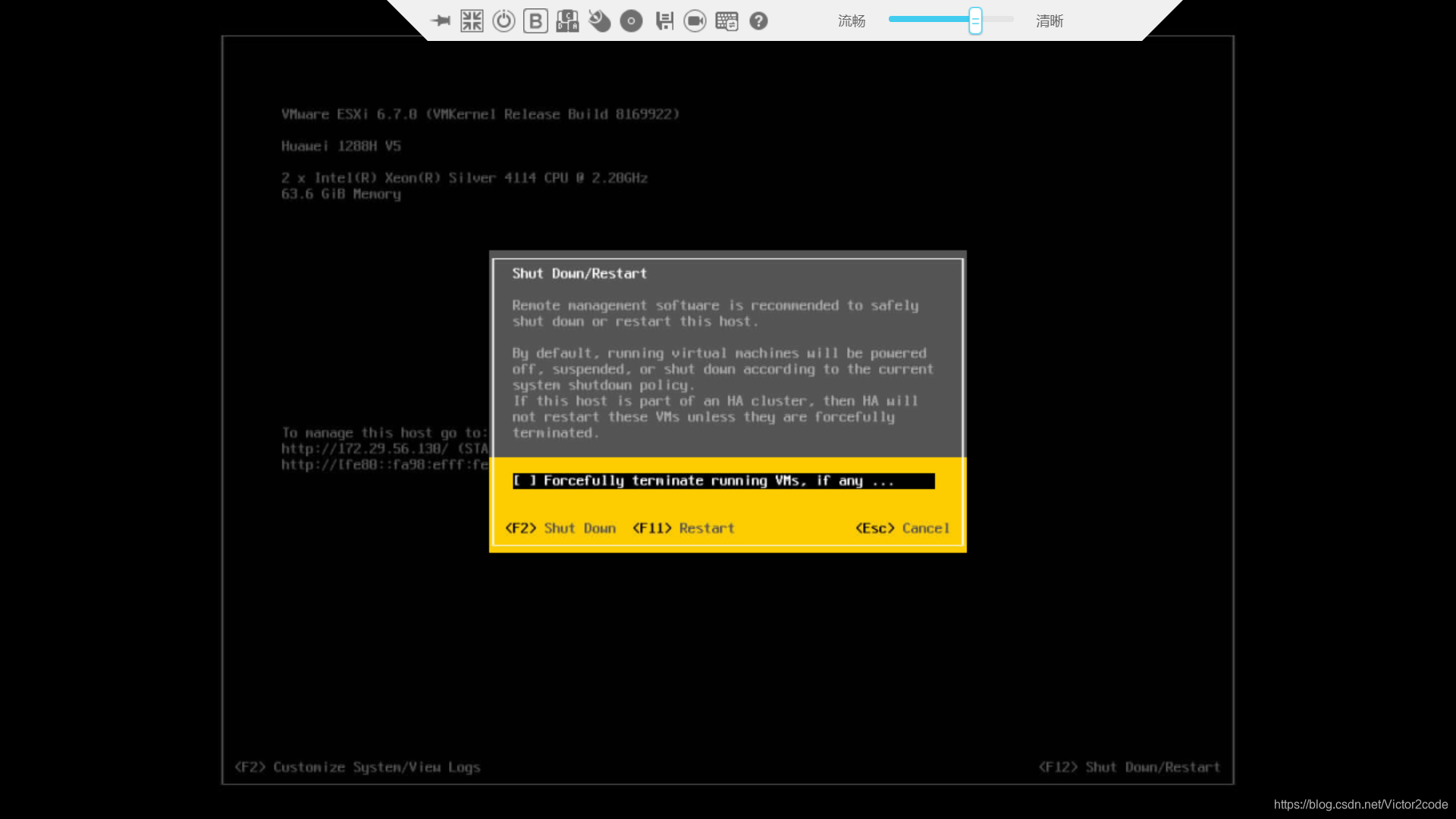The height and width of the screenshot is (819, 1456).
Task: Click the boxed B boot options icon
Action: coord(535,20)
